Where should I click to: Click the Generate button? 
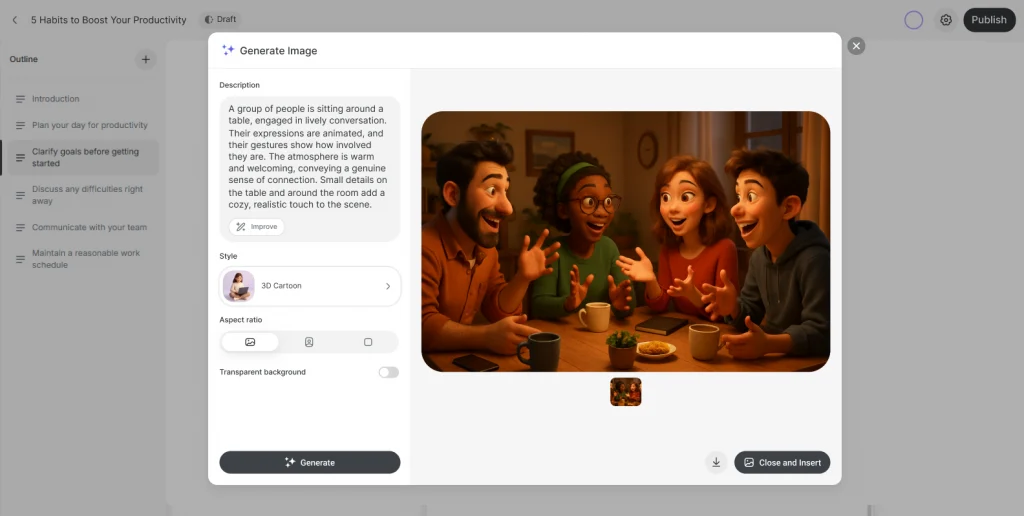[310, 462]
